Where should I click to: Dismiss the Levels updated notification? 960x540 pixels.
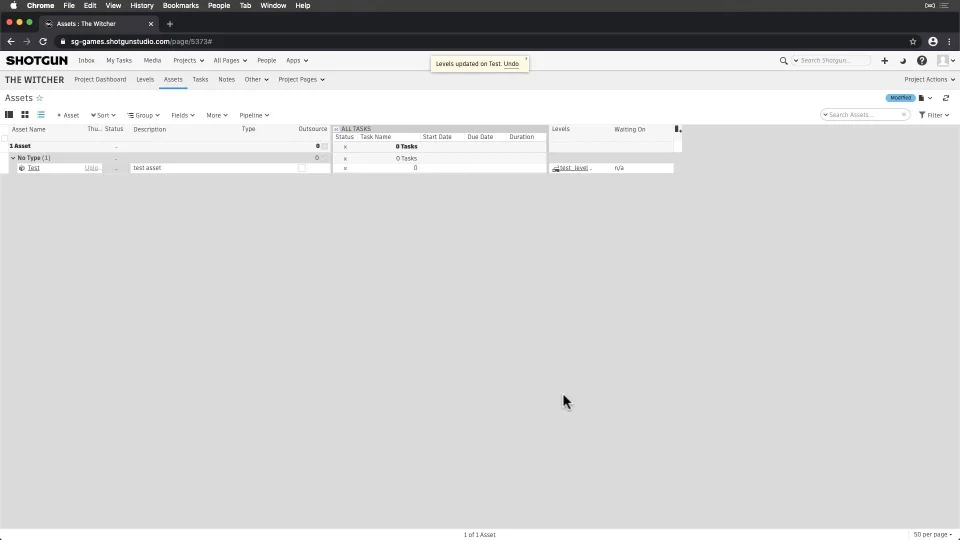(526, 59)
